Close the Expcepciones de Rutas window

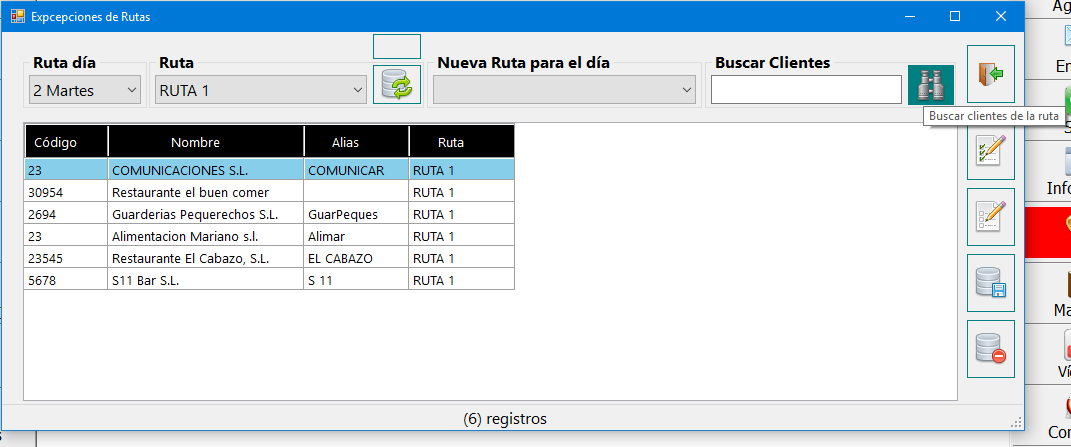[x=1000, y=16]
